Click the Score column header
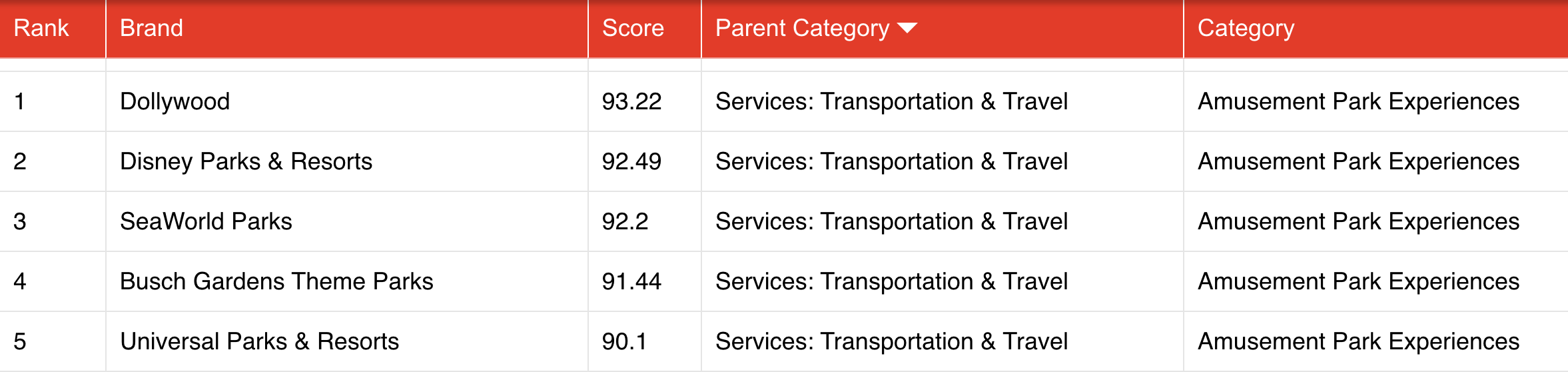This screenshot has width=1568, height=372. (x=633, y=28)
